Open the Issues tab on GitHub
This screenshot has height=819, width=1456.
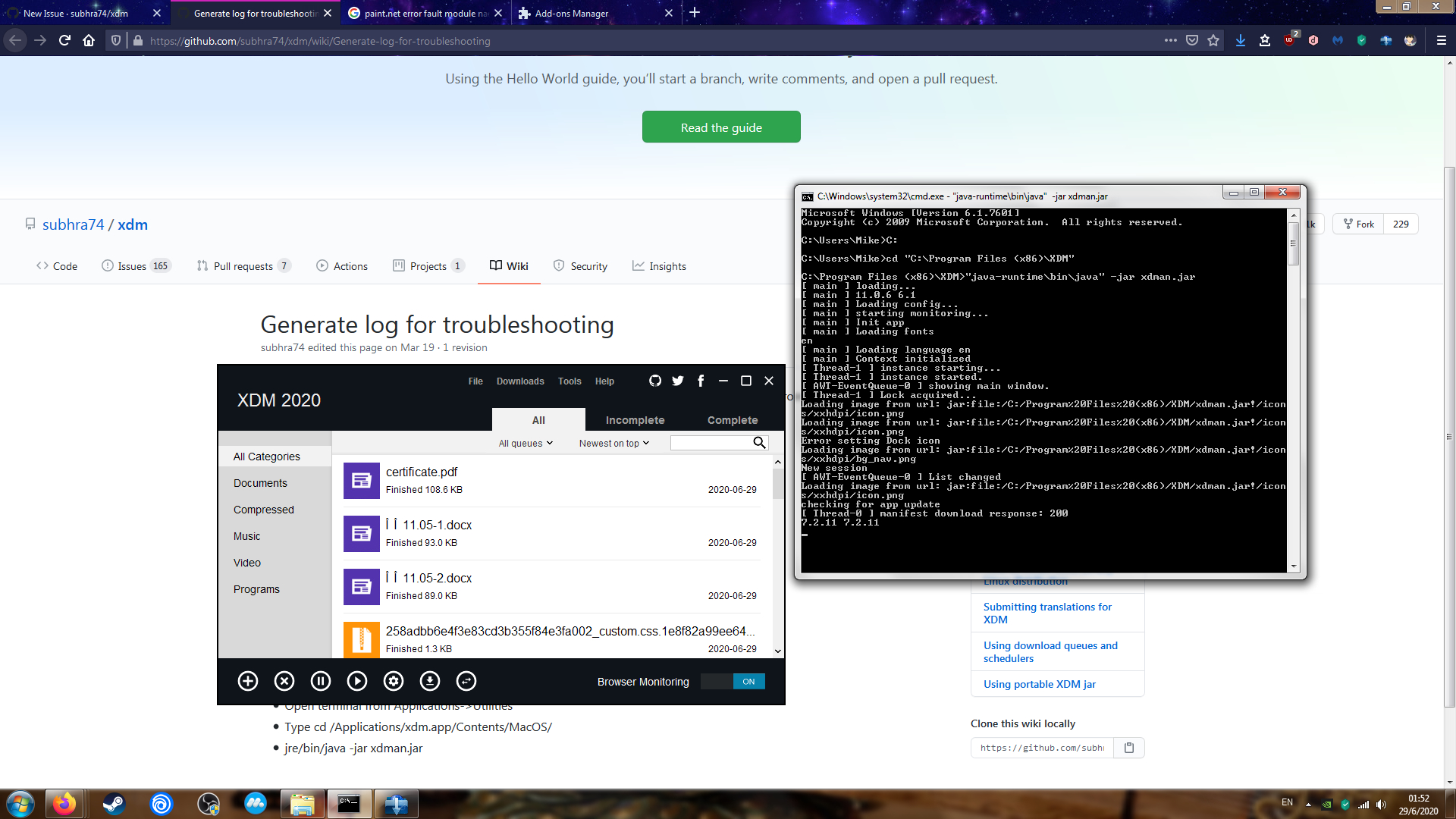[136, 266]
